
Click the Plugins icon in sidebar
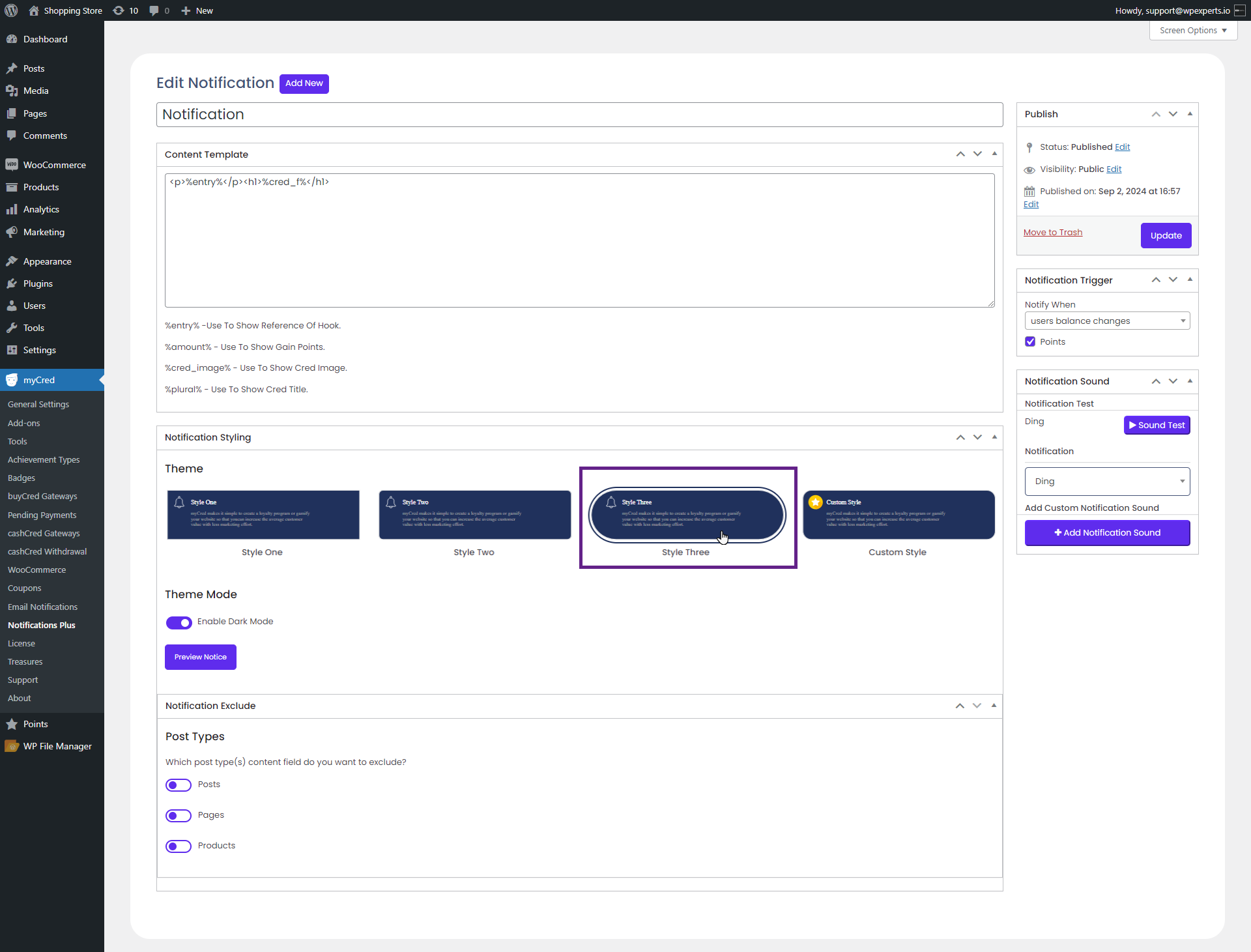pos(12,283)
